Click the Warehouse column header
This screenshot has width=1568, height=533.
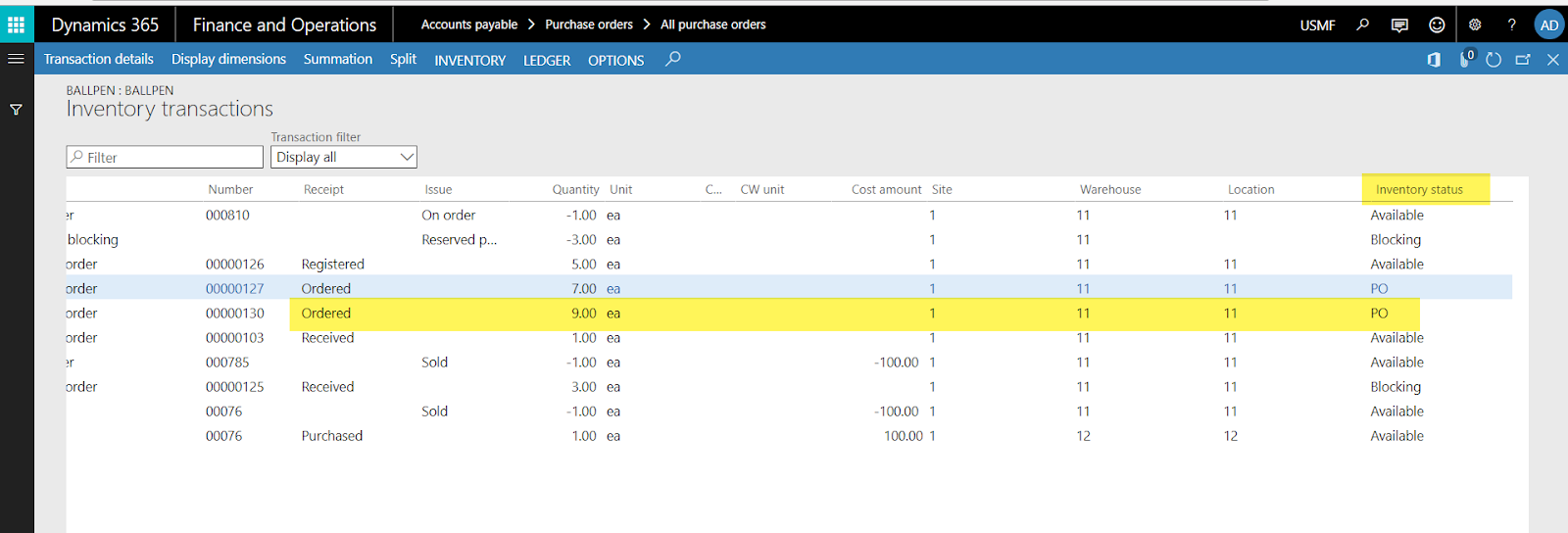1110,189
